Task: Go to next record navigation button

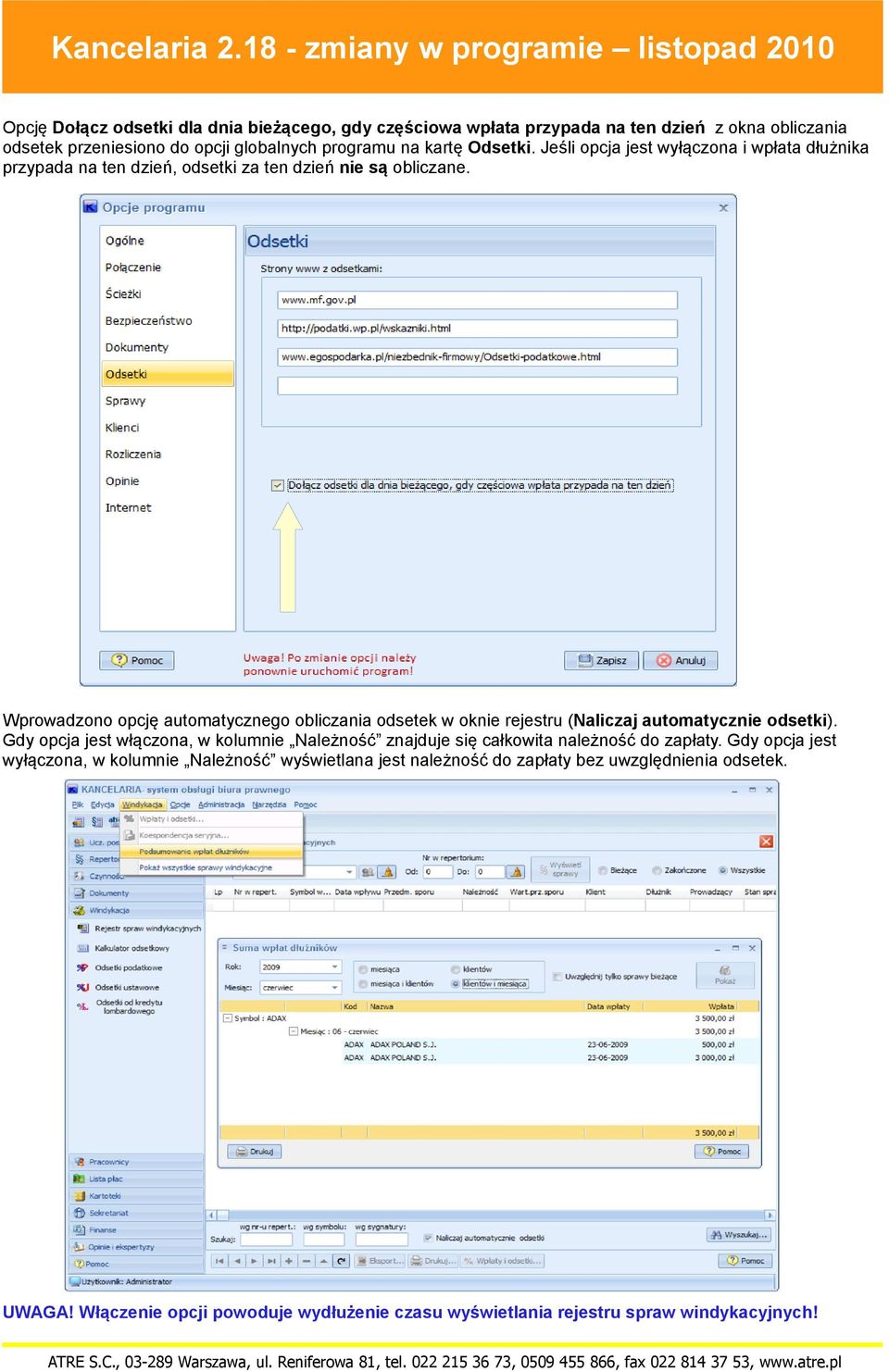Action: [x=254, y=1261]
